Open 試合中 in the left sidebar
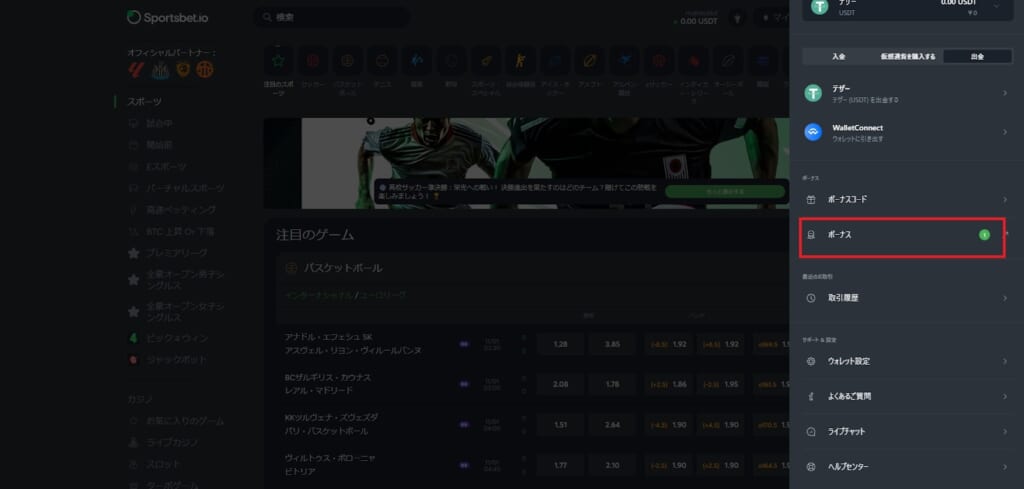This screenshot has height=489, width=1024. (x=159, y=123)
